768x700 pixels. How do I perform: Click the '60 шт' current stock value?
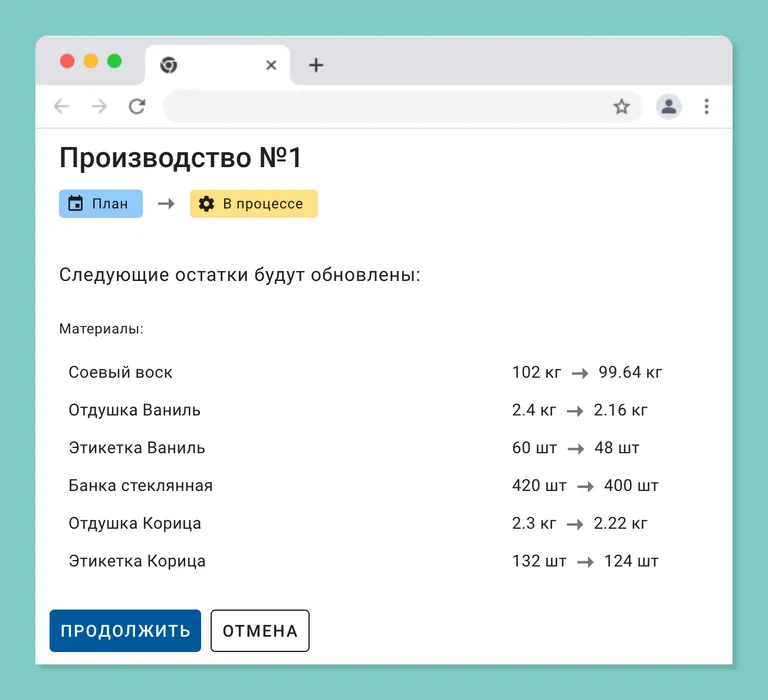tap(534, 448)
